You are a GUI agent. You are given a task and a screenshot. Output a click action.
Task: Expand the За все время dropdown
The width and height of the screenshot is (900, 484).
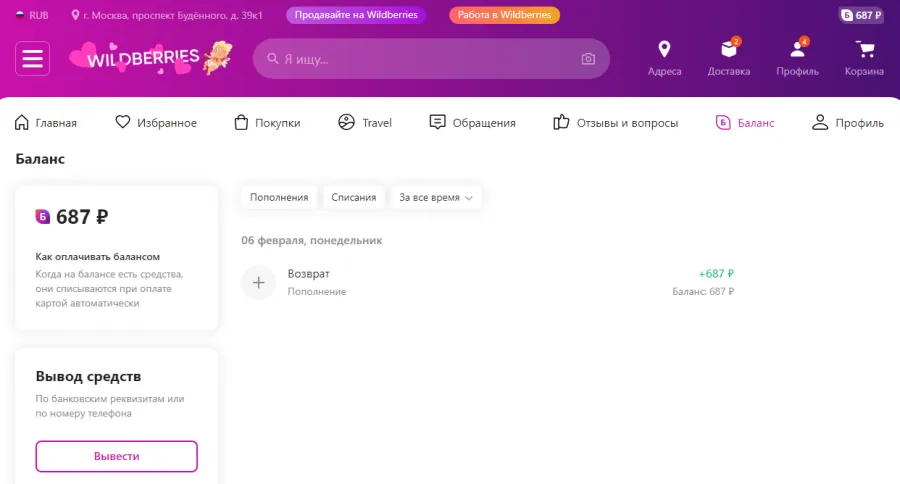tap(436, 198)
